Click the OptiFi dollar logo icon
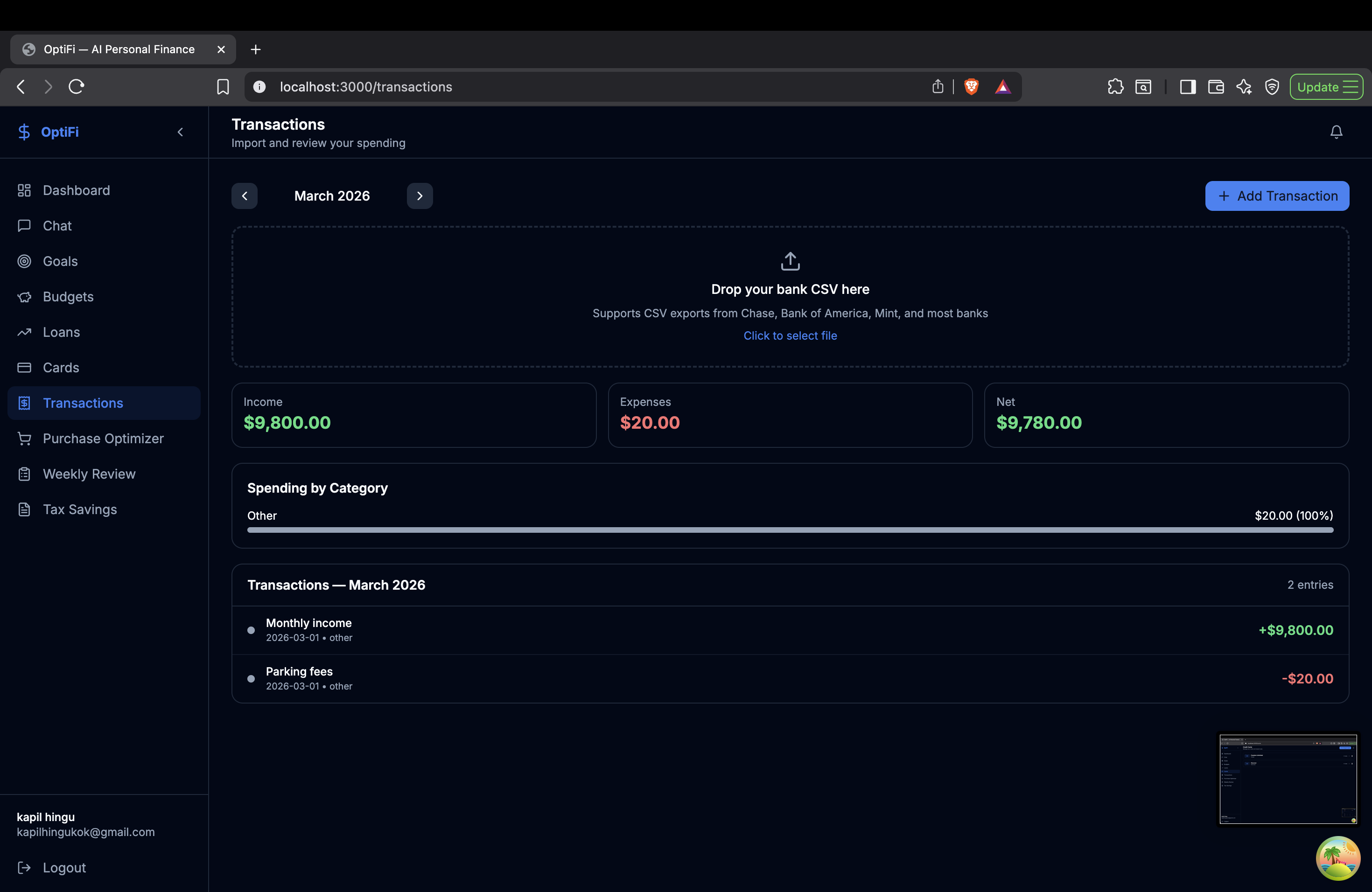Image resolution: width=1372 pixels, height=892 pixels. coord(24,132)
